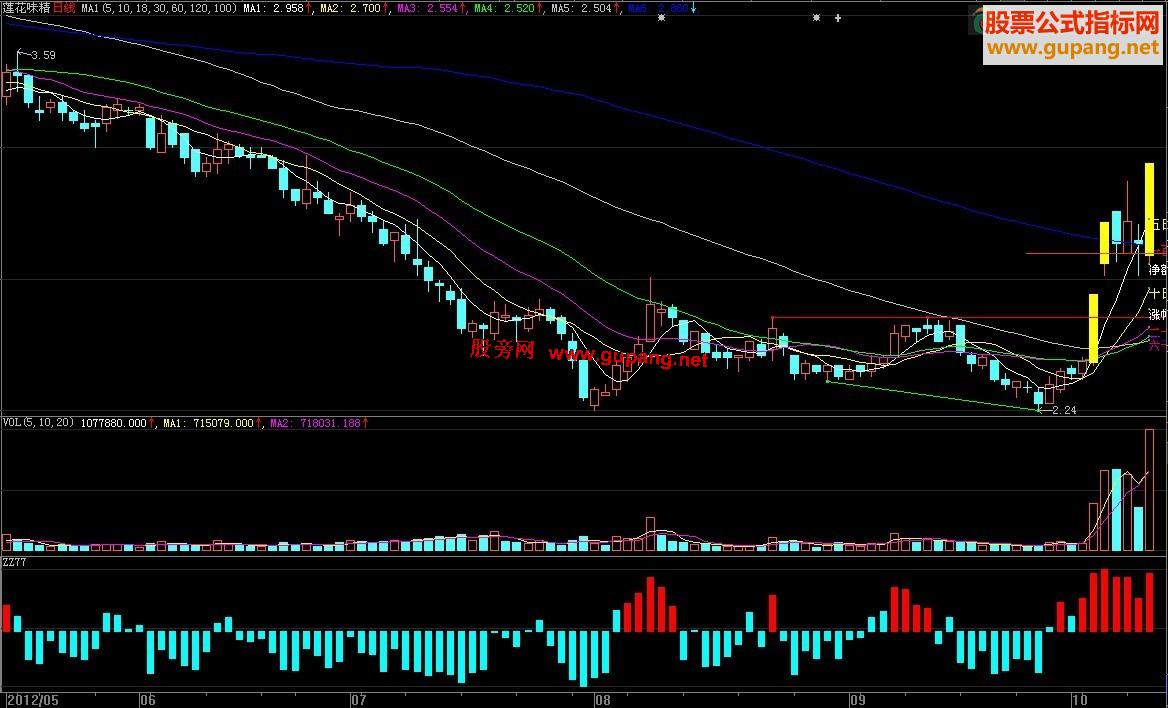Click the 09 month mark on axis

pos(857,700)
